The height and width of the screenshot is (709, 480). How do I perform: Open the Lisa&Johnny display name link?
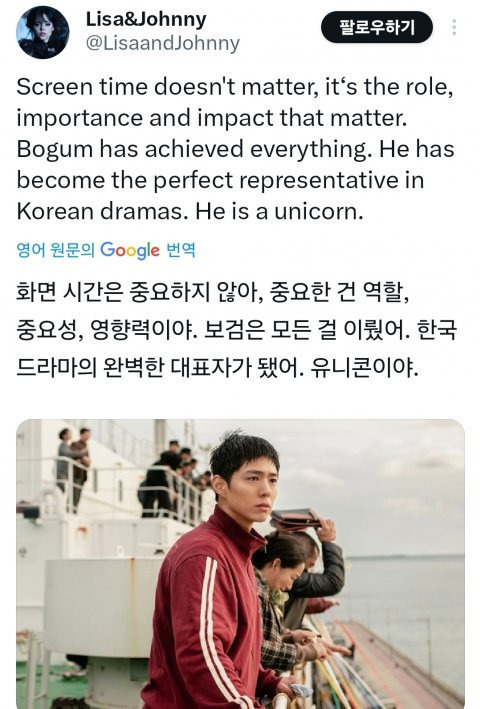coord(146,19)
